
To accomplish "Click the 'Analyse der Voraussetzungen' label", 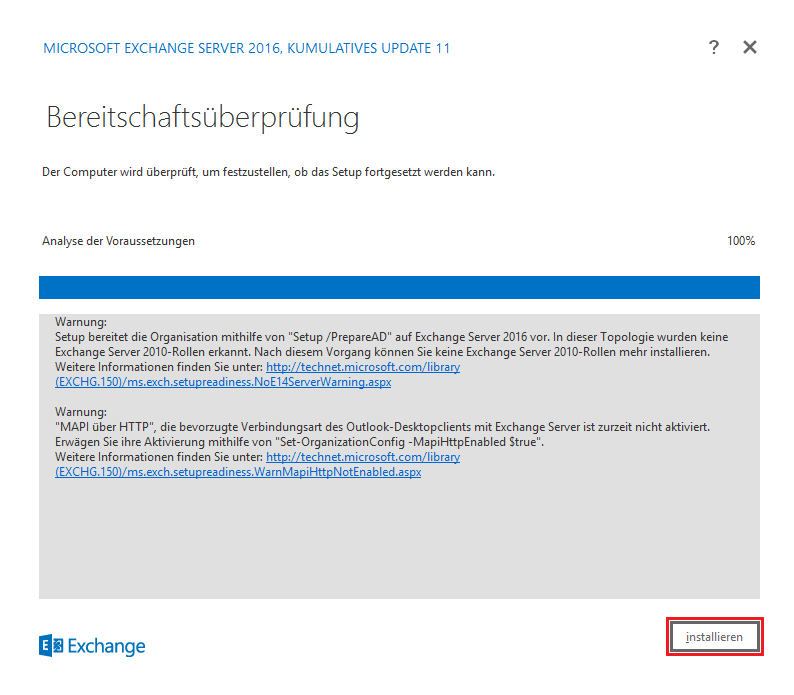I will (118, 241).
